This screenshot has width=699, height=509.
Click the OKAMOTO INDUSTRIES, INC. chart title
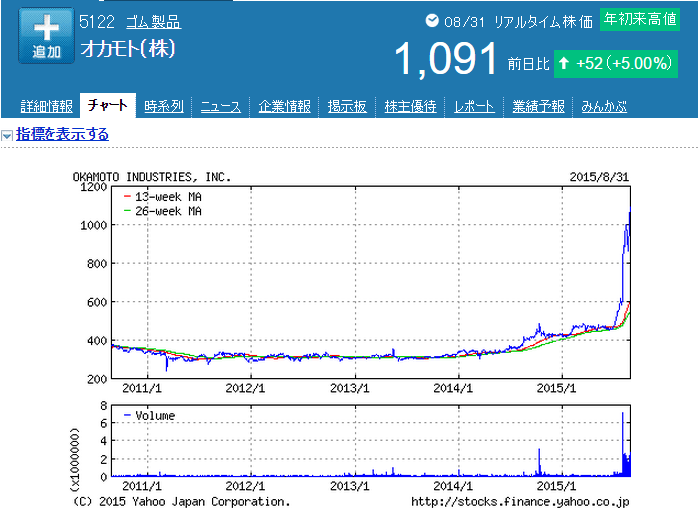point(152,177)
